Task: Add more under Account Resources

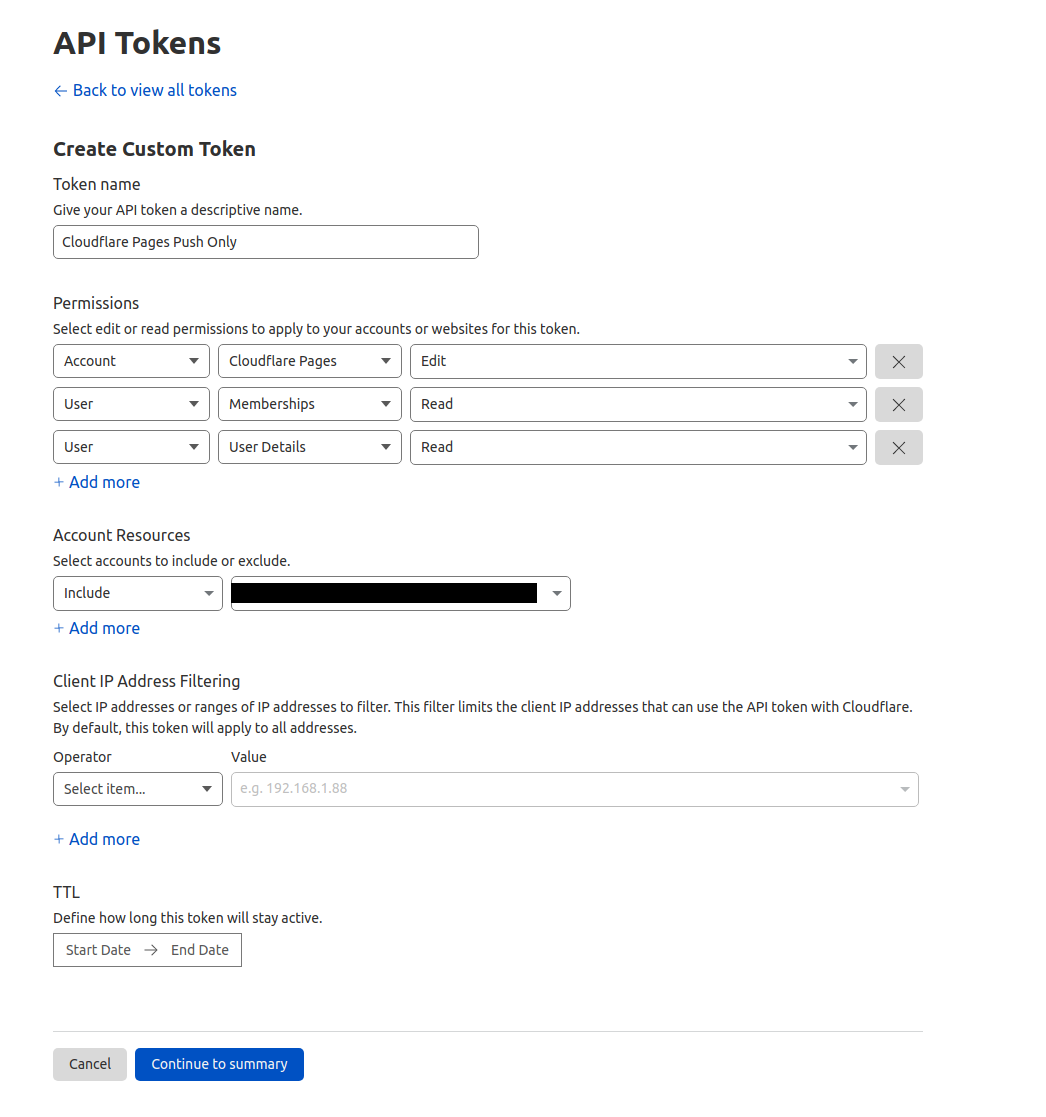Action: pos(97,628)
